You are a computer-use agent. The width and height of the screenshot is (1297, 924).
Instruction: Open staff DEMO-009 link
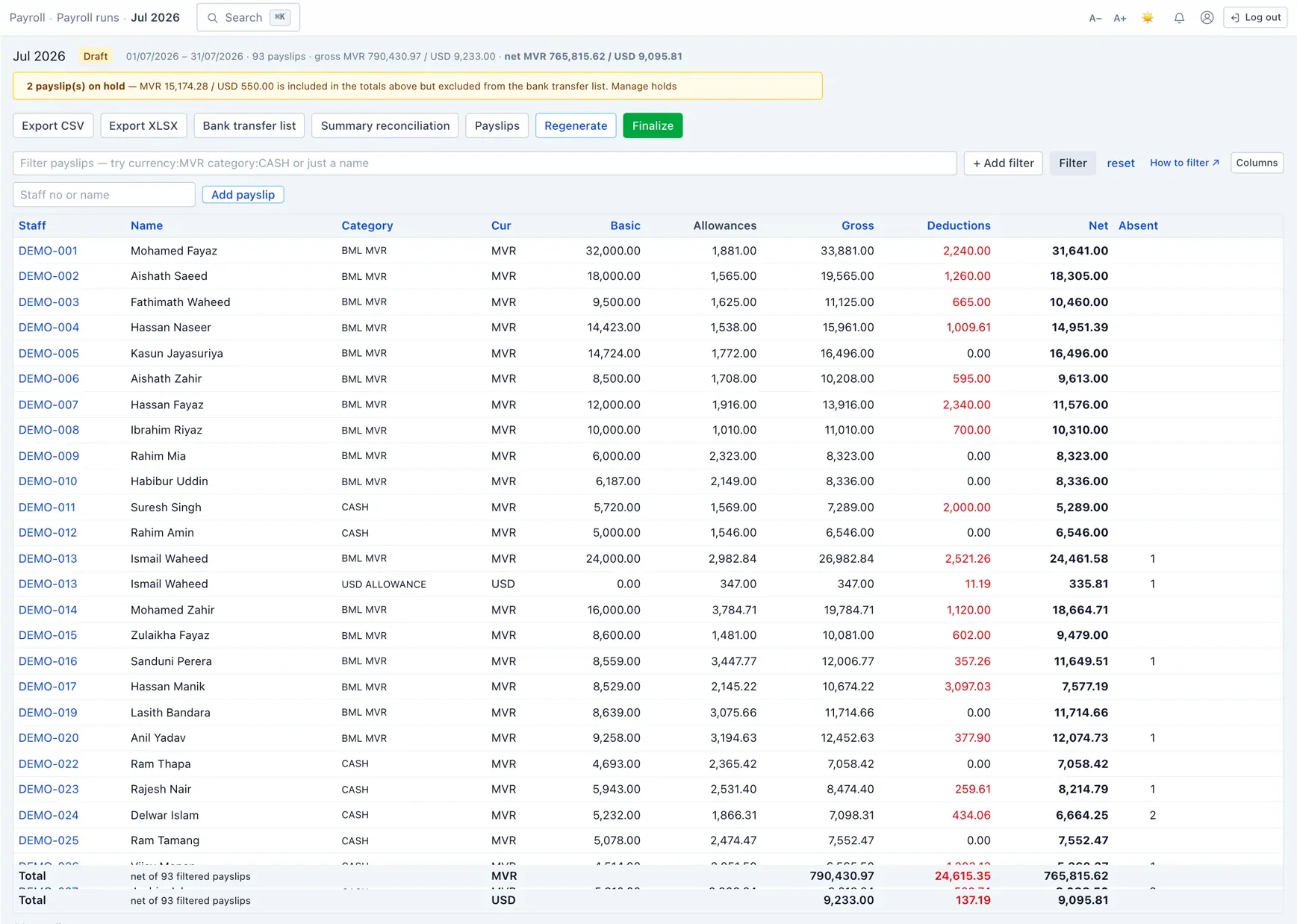[x=49, y=456]
